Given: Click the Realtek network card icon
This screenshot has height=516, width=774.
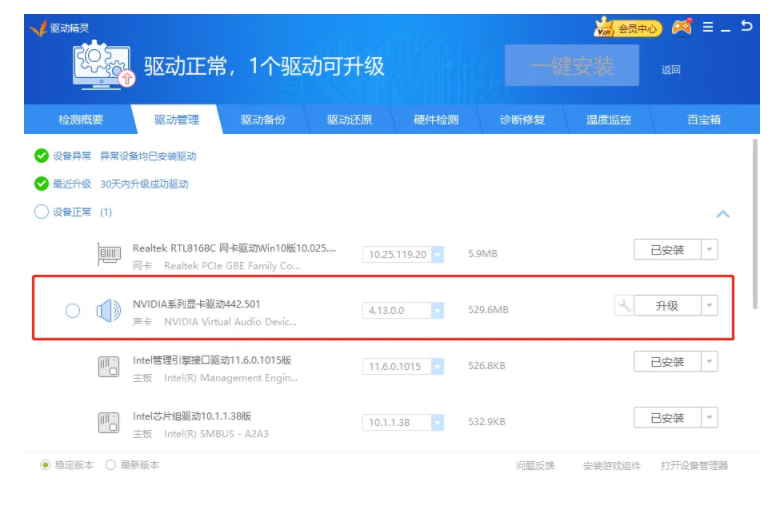Looking at the screenshot, I should tap(109, 254).
